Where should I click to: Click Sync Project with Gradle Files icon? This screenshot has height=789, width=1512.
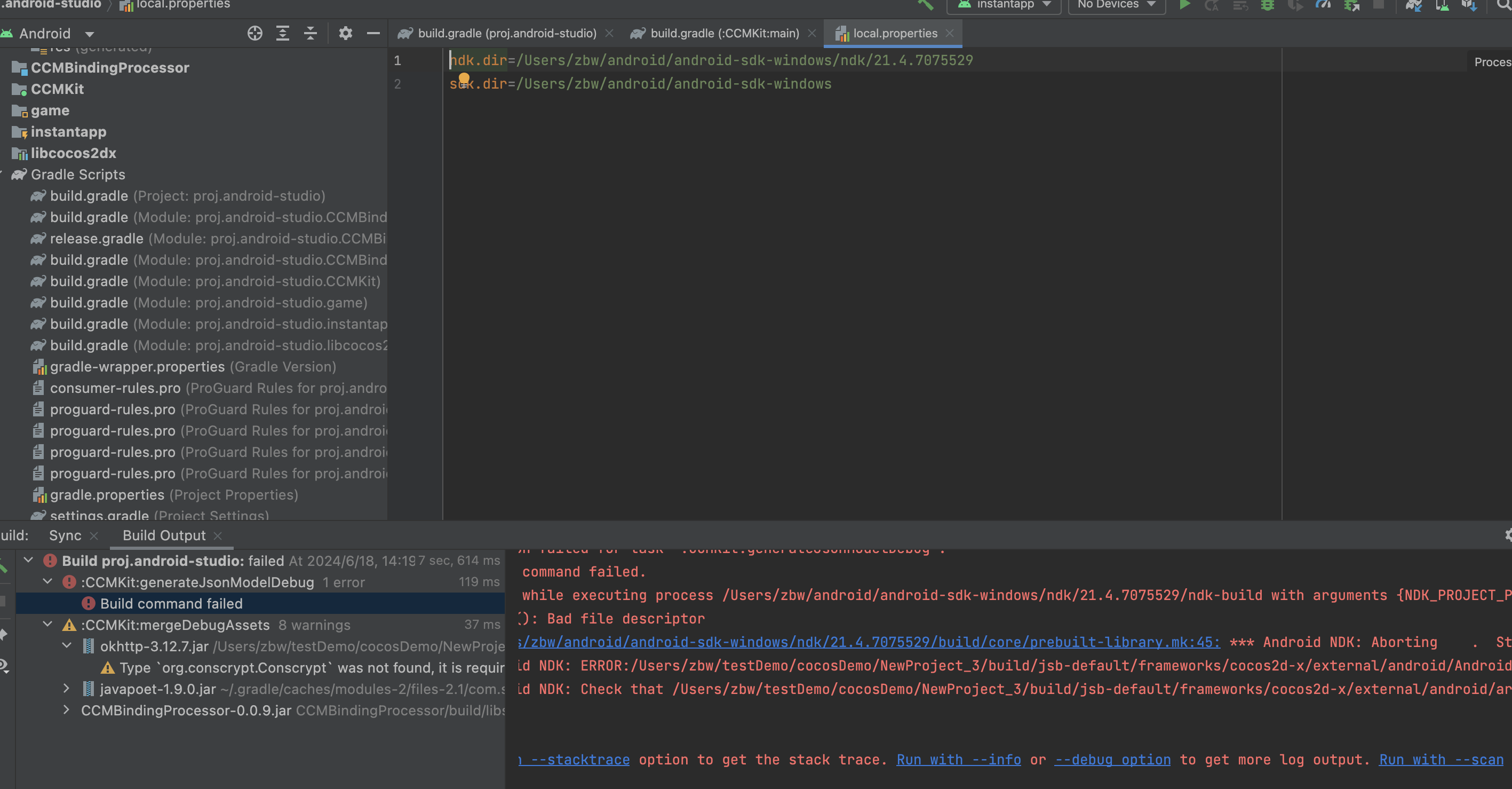point(1413,5)
